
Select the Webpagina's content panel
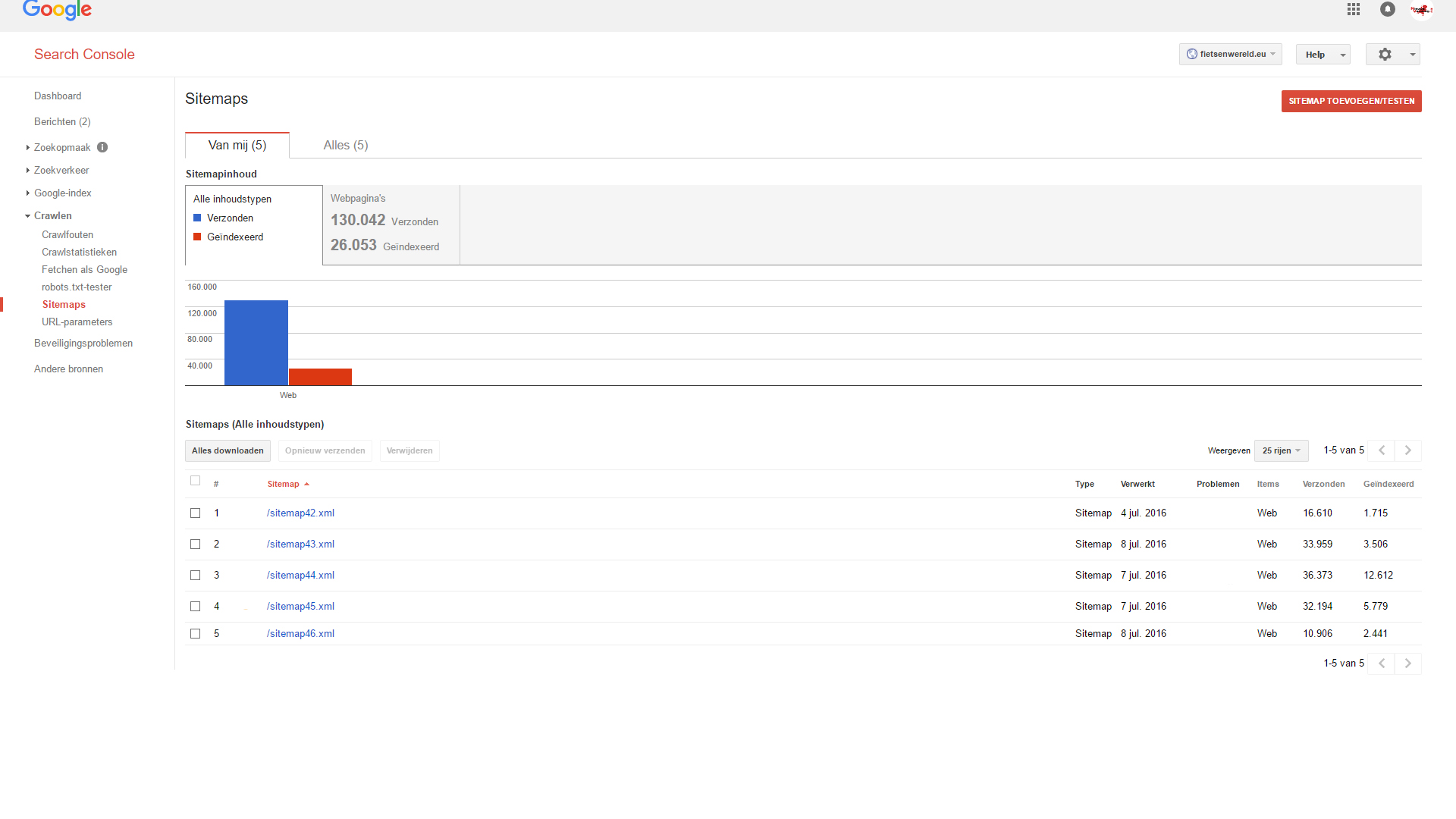tap(391, 225)
